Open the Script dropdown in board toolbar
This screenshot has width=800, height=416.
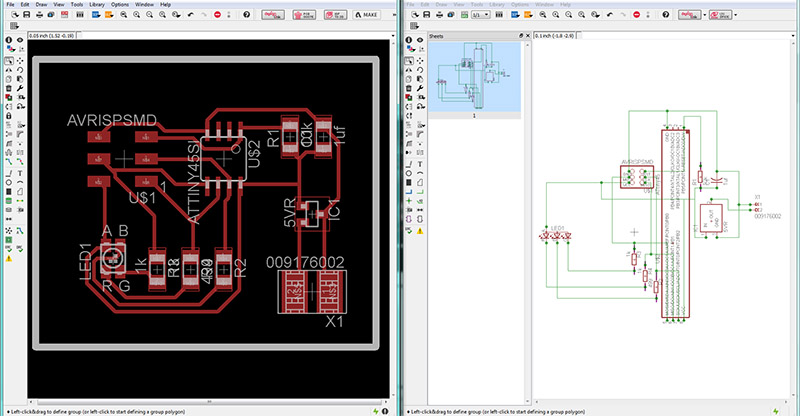click(x=95, y=15)
